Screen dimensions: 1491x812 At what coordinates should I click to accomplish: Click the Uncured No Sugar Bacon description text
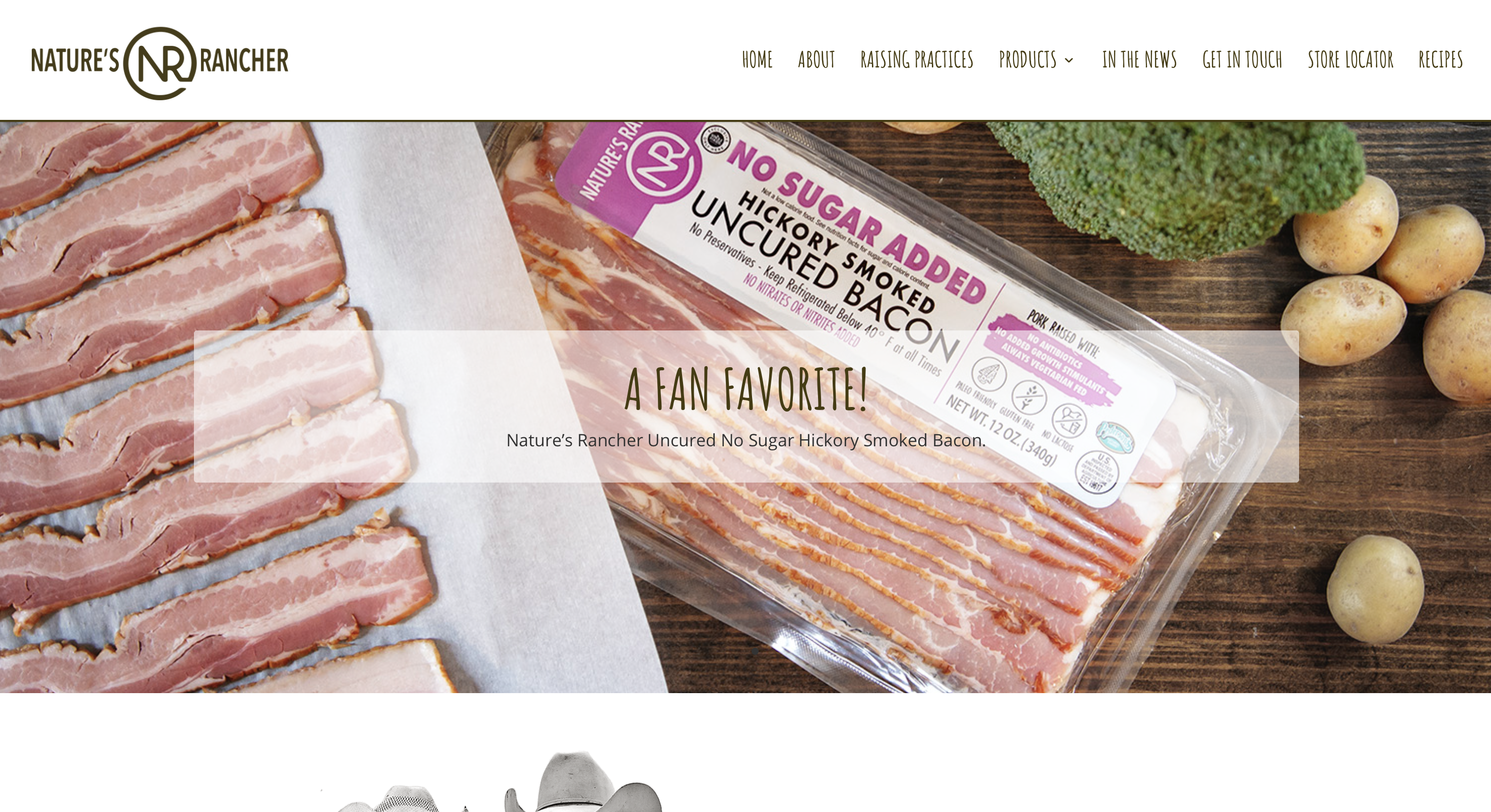745,440
